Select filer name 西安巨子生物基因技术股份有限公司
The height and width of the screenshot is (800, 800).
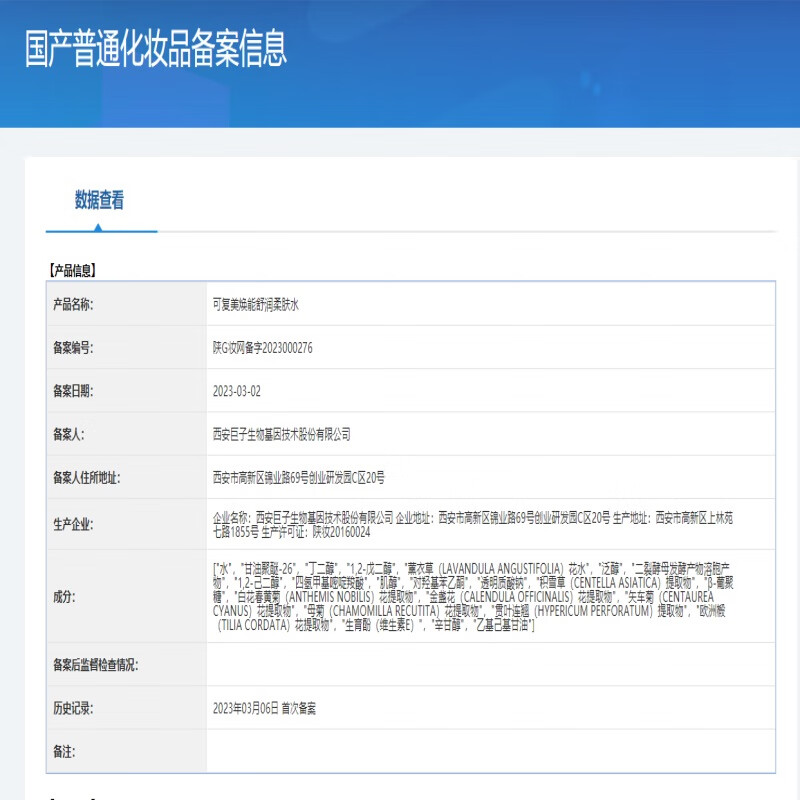[x=282, y=434]
